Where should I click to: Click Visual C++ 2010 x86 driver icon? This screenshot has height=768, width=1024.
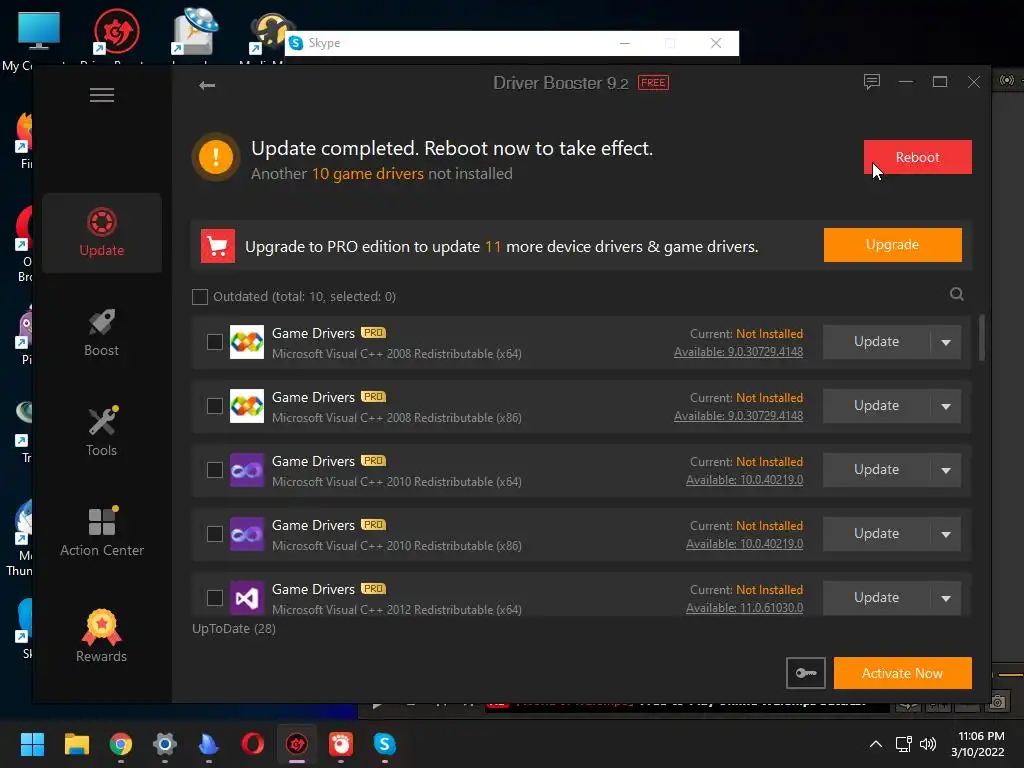[247, 534]
